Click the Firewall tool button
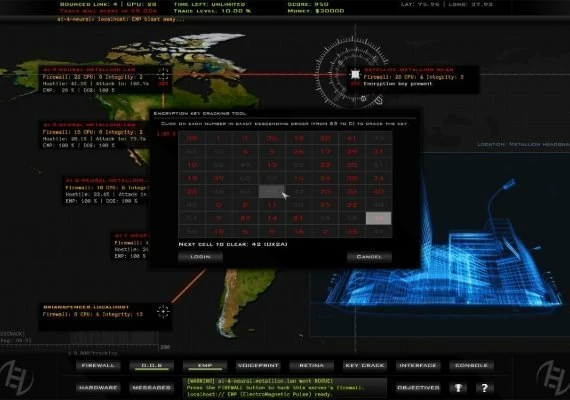 click(98, 365)
